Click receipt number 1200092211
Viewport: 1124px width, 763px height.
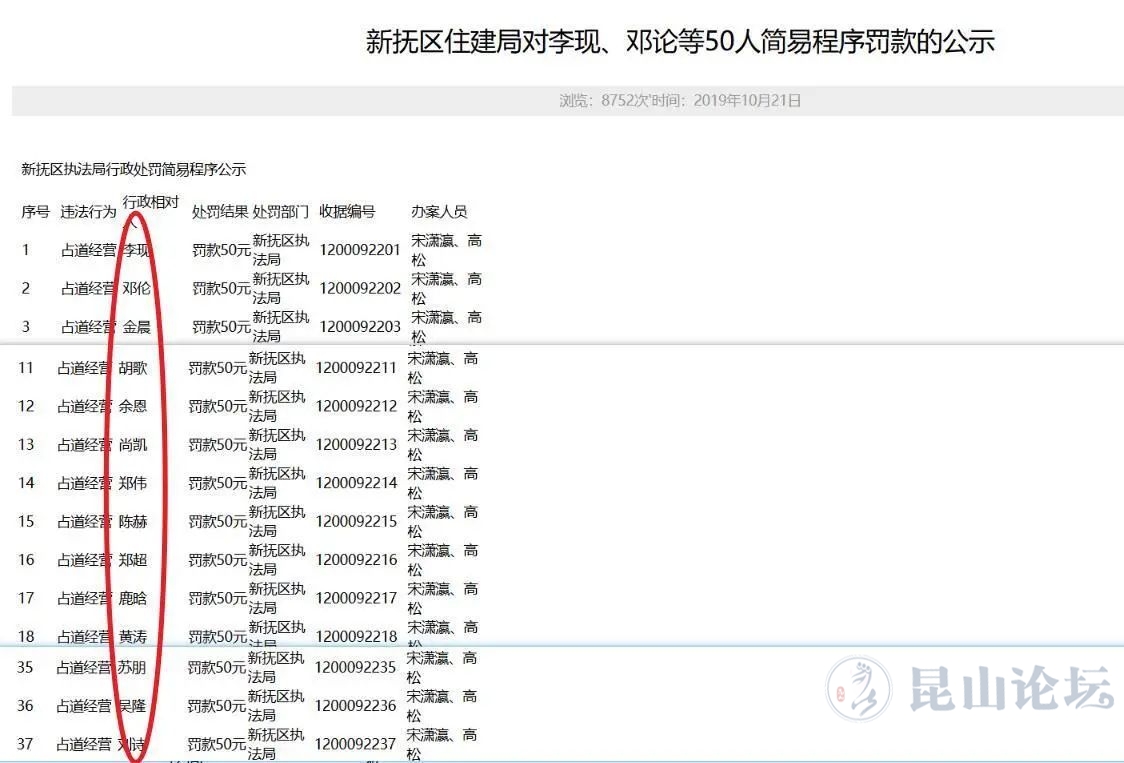[356, 368]
